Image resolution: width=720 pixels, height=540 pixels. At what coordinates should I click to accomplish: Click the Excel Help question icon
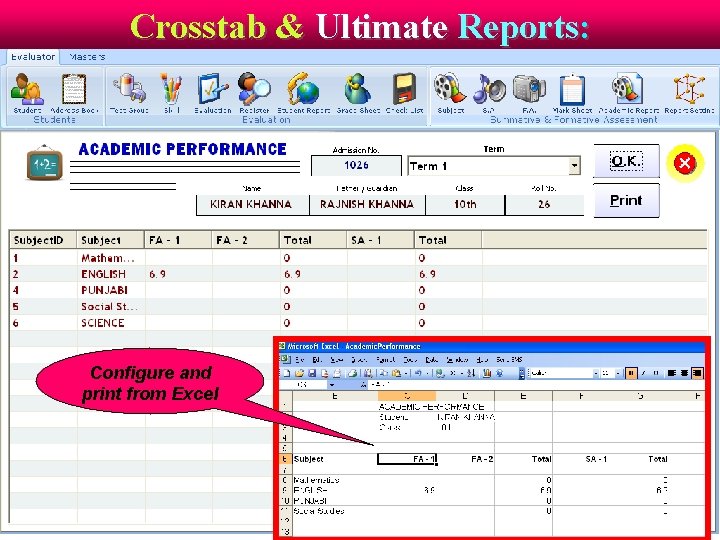[x=500, y=373]
